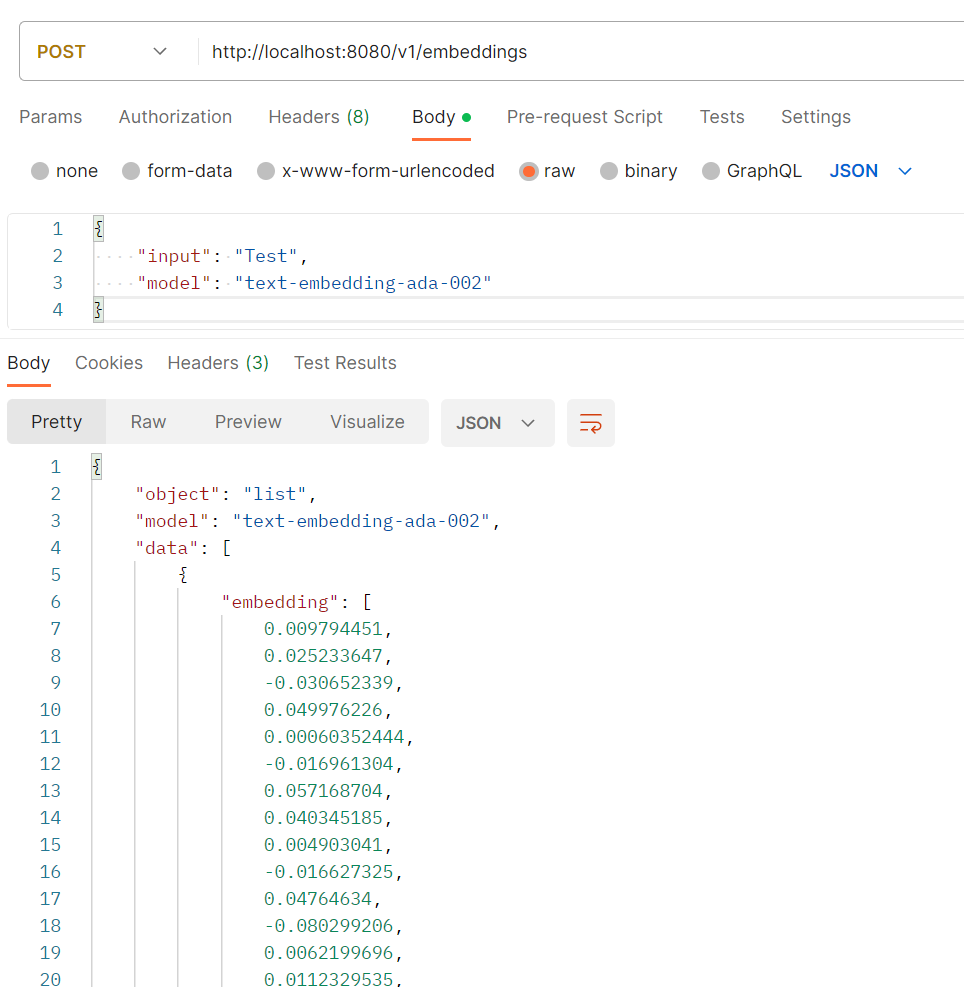View the response Cookies tab
The width and height of the screenshot is (964, 997).
[108, 363]
